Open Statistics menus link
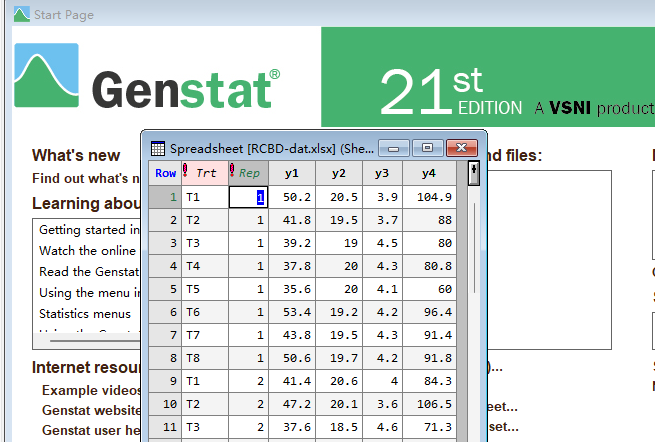The image size is (655, 442). coord(85,314)
